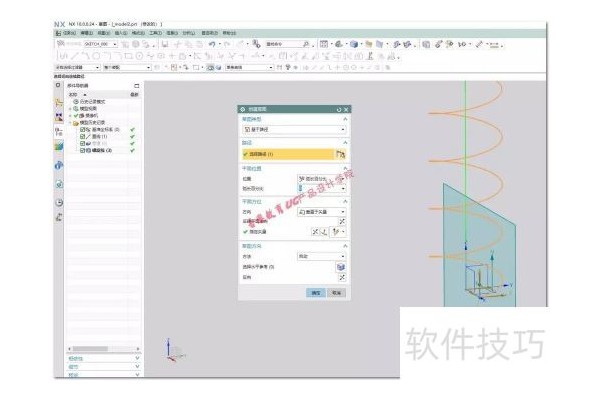Open the Assembly Navigator sidebar tab
The width and height of the screenshot is (600, 400).
click(x=59, y=103)
